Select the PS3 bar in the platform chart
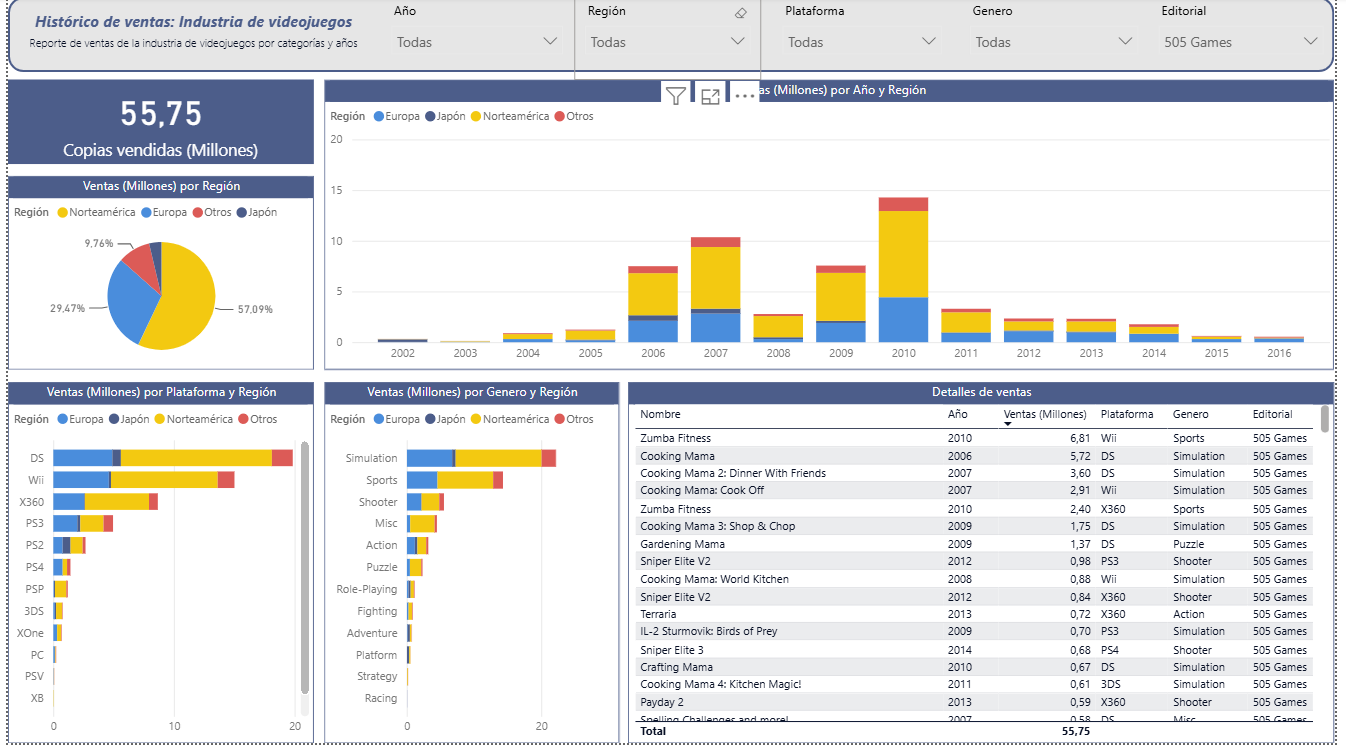Viewport: 1346px width, 748px height. pos(83,523)
